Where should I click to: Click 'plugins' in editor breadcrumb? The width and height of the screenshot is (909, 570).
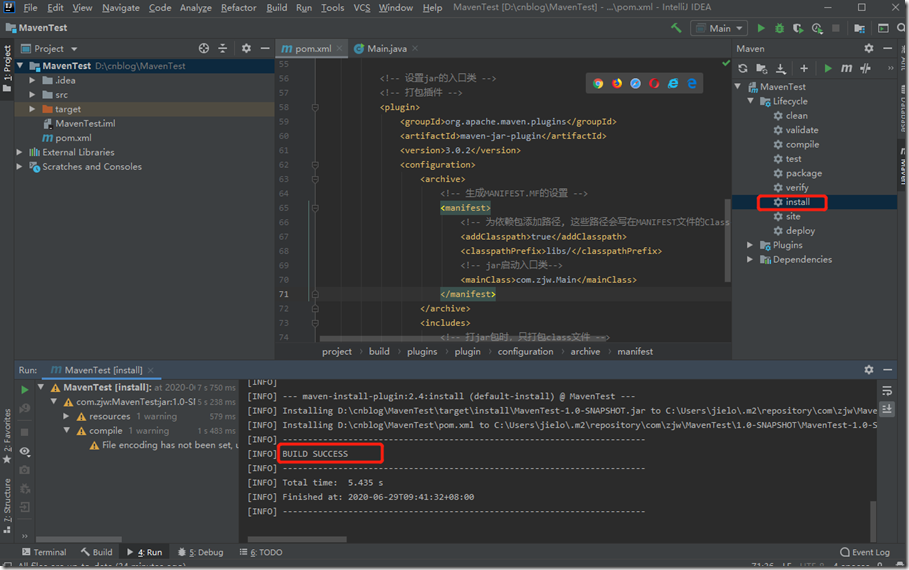[x=422, y=351]
